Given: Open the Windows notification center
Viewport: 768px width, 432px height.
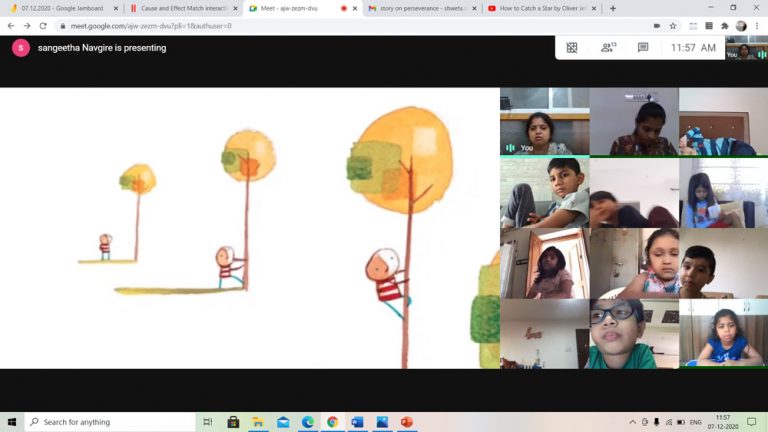Looking at the screenshot, I should pyautogui.click(x=752, y=422).
